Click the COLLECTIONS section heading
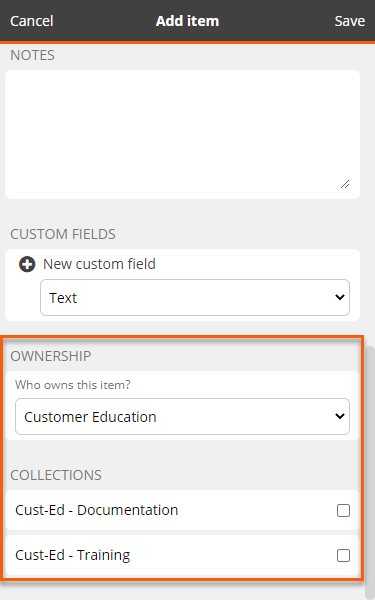The height and width of the screenshot is (600, 375). point(56,475)
